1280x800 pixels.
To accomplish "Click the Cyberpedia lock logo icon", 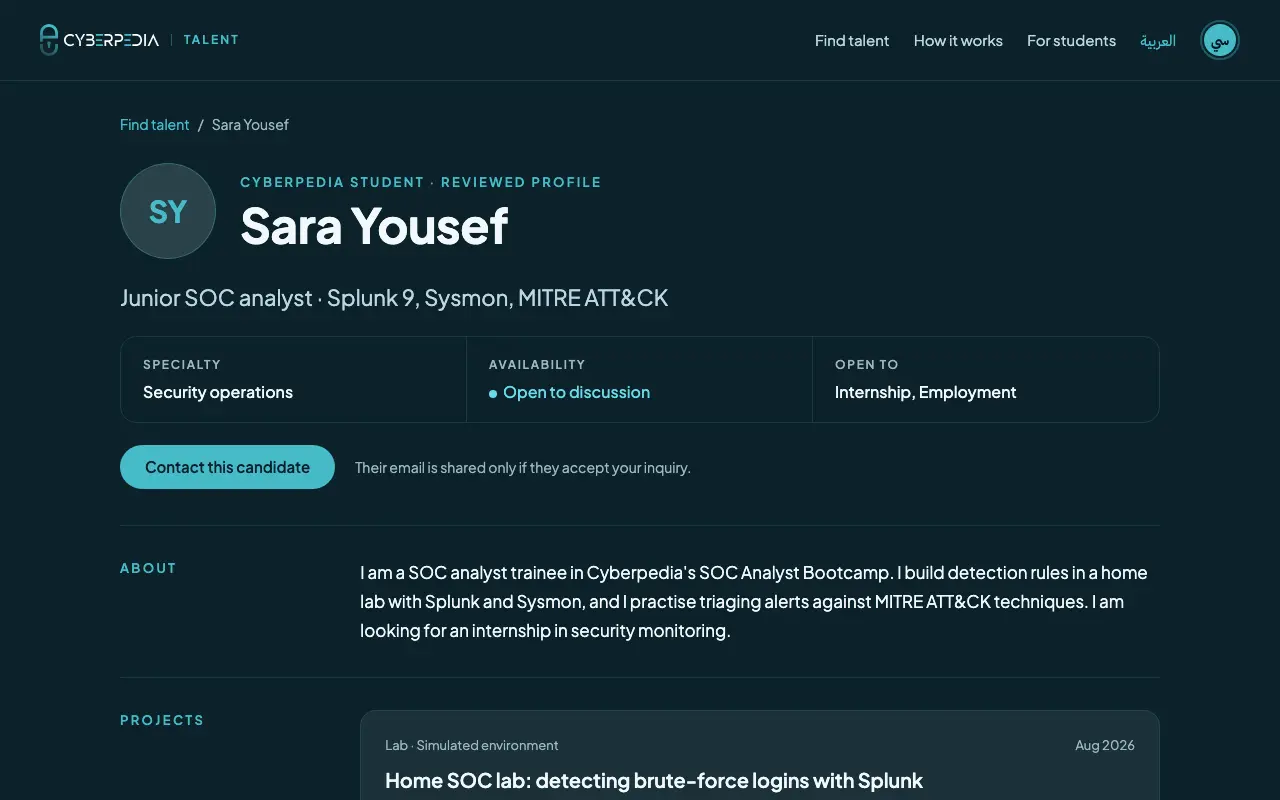I will click(49, 40).
